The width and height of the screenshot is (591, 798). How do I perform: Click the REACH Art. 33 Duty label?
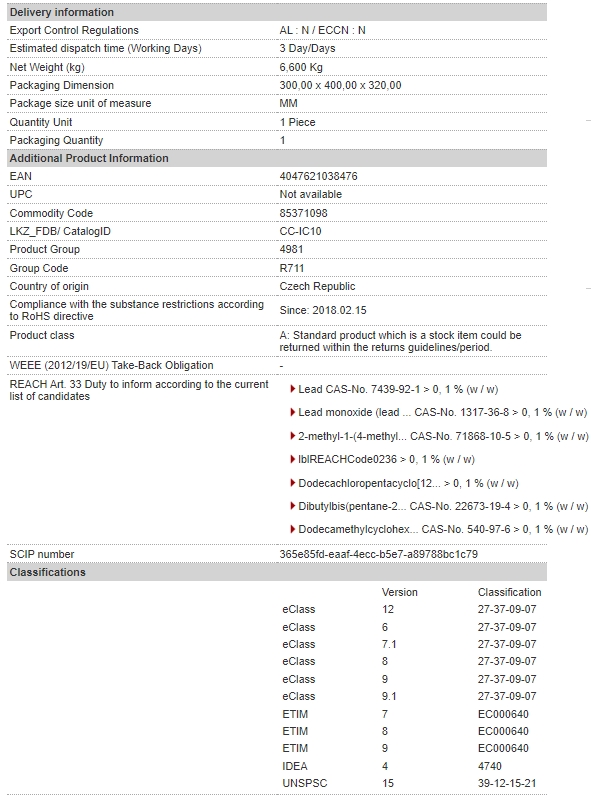pos(138,390)
